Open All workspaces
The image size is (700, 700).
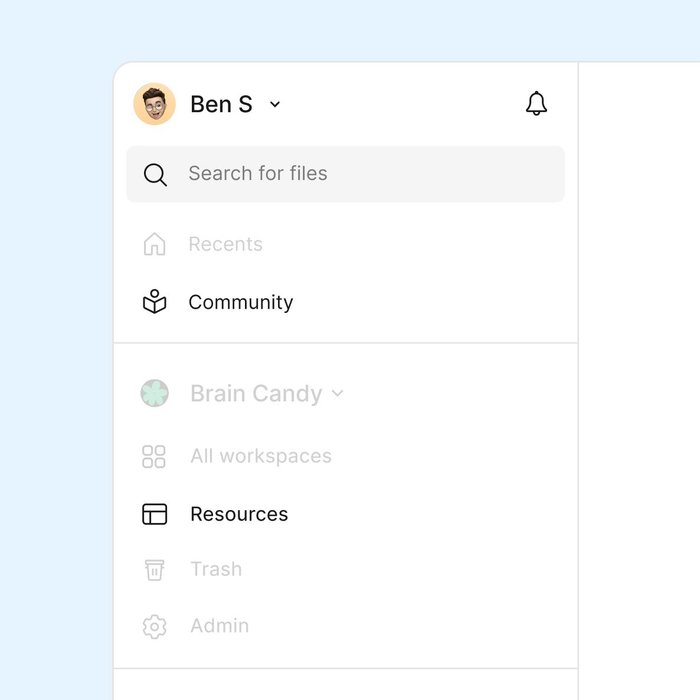[260, 457]
